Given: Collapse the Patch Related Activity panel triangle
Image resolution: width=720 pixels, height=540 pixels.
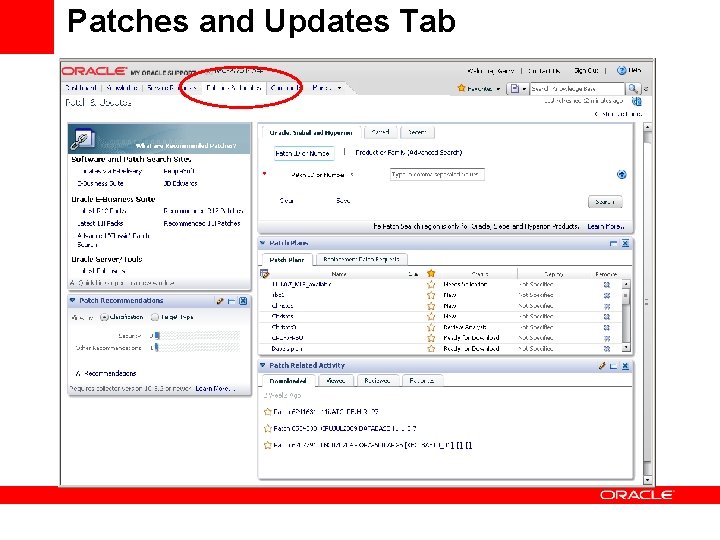Looking at the screenshot, I should point(263,365).
